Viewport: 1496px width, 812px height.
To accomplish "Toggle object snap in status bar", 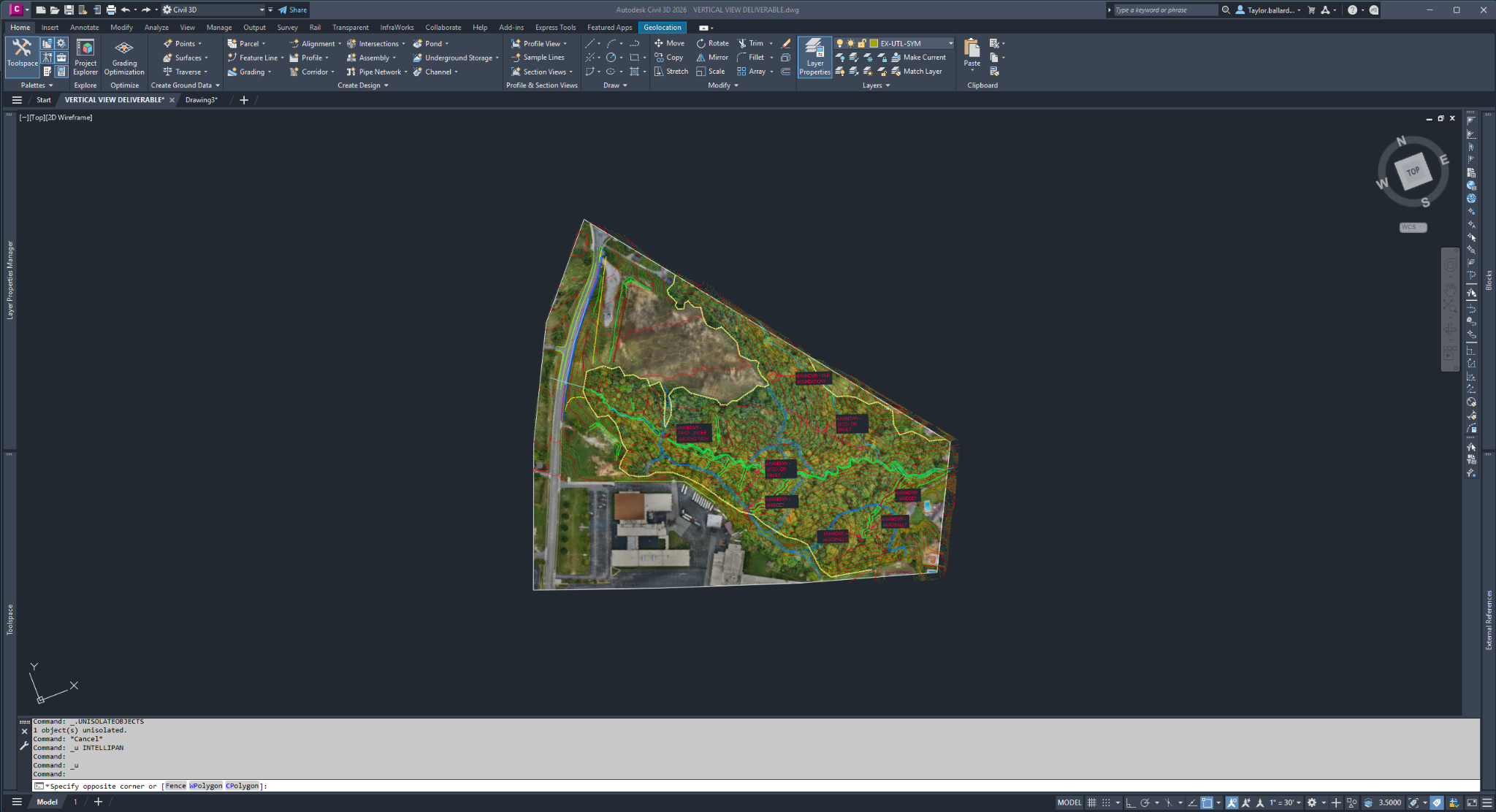I will tap(1207, 803).
